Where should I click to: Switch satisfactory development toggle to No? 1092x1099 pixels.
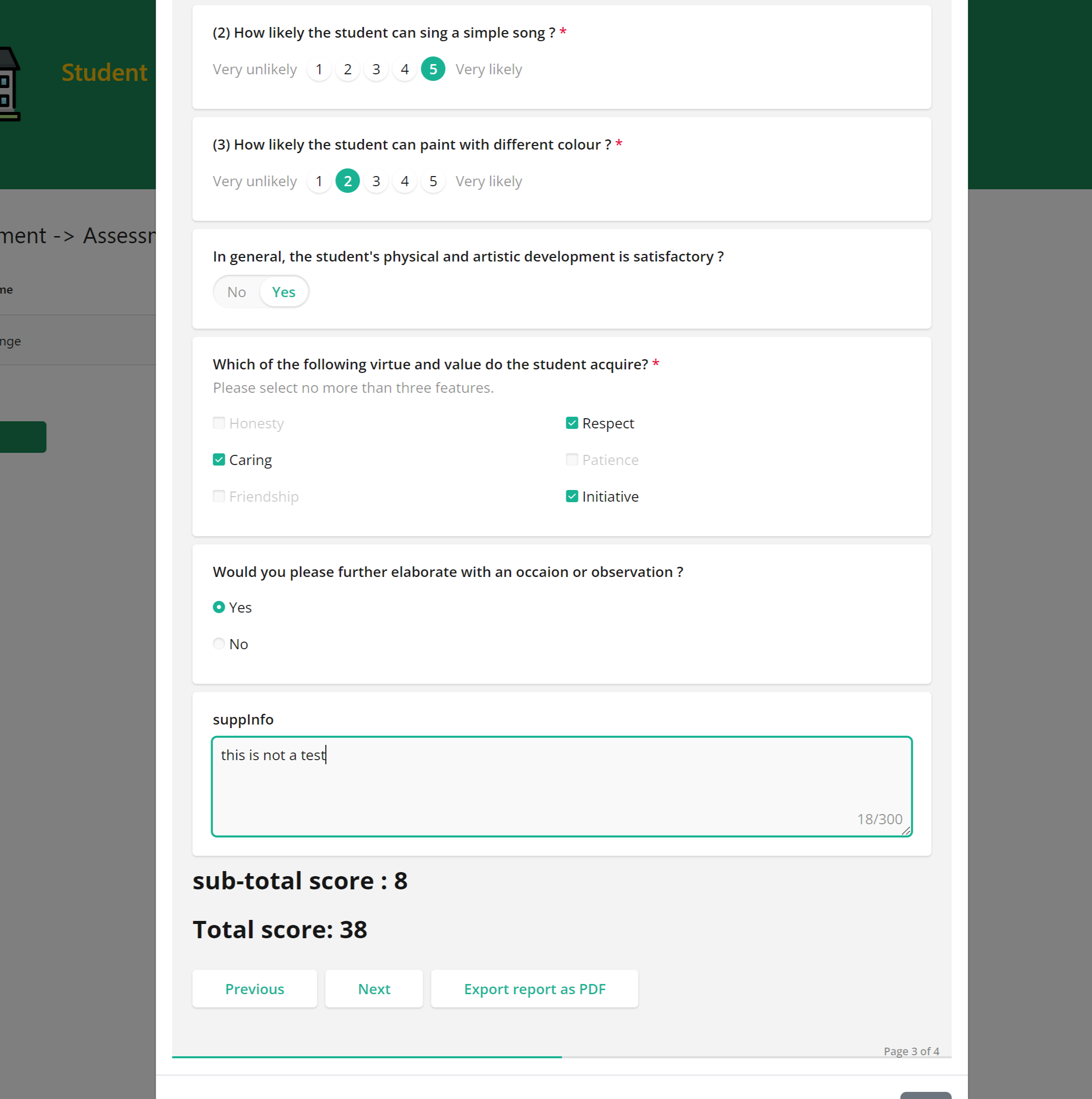236,293
